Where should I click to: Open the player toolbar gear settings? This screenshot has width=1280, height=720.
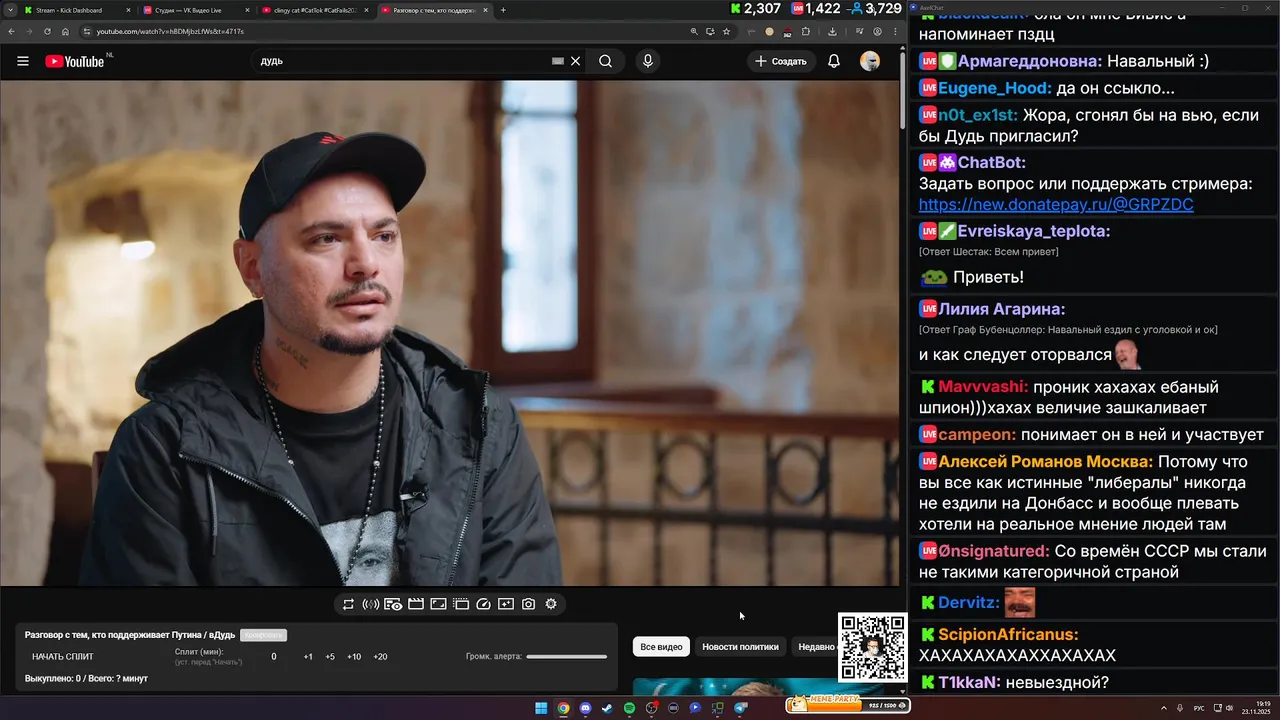[x=551, y=604]
